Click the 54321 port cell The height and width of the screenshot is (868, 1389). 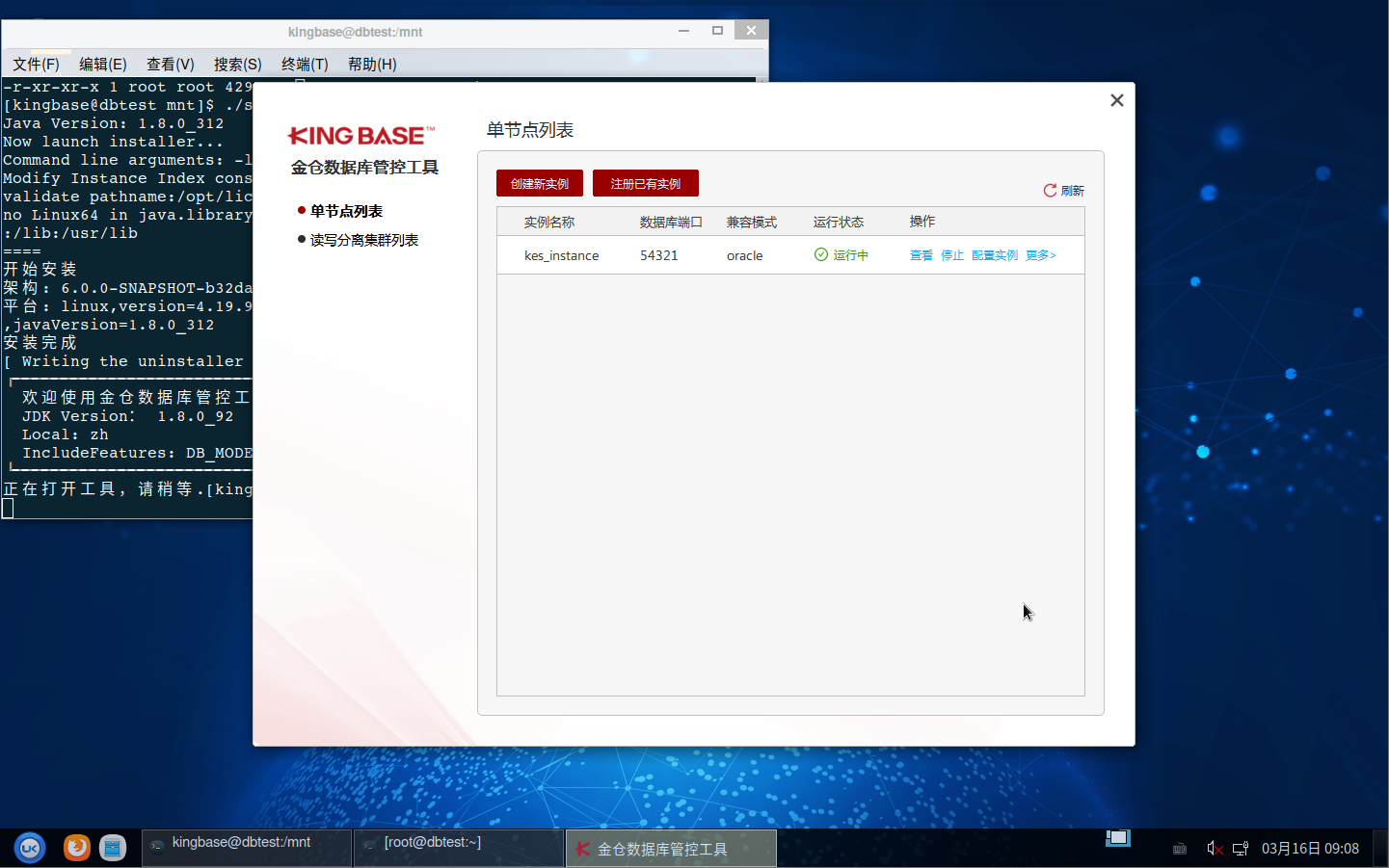click(x=659, y=255)
